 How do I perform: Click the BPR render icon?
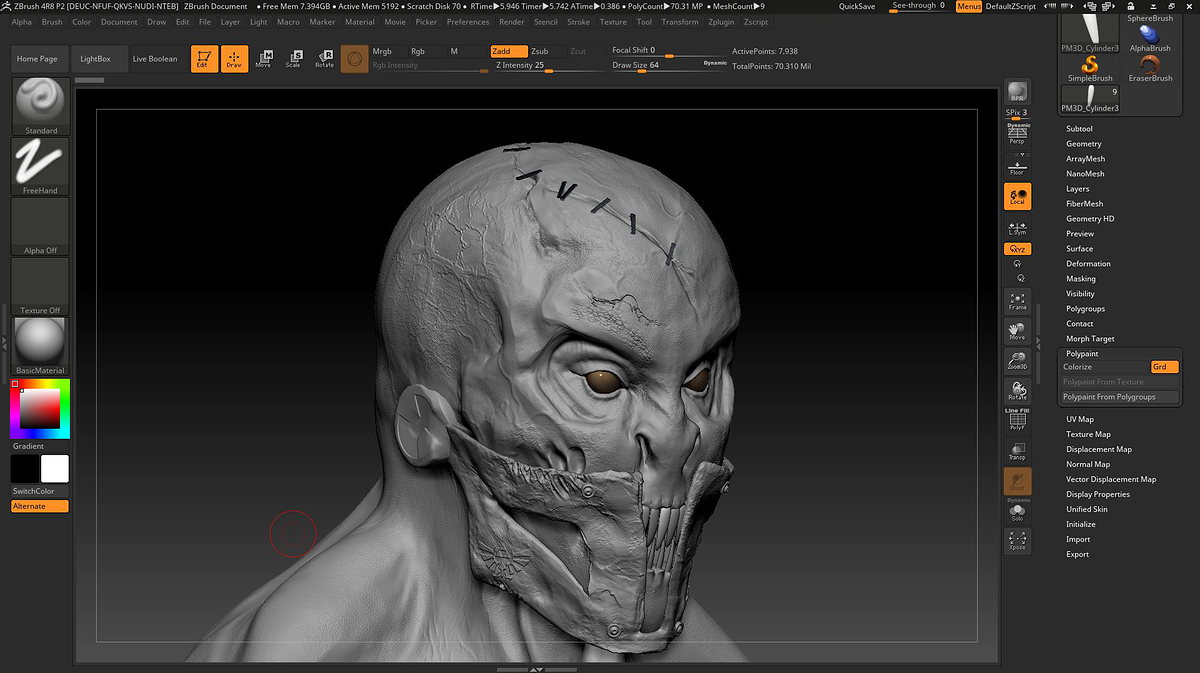tap(1017, 92)
